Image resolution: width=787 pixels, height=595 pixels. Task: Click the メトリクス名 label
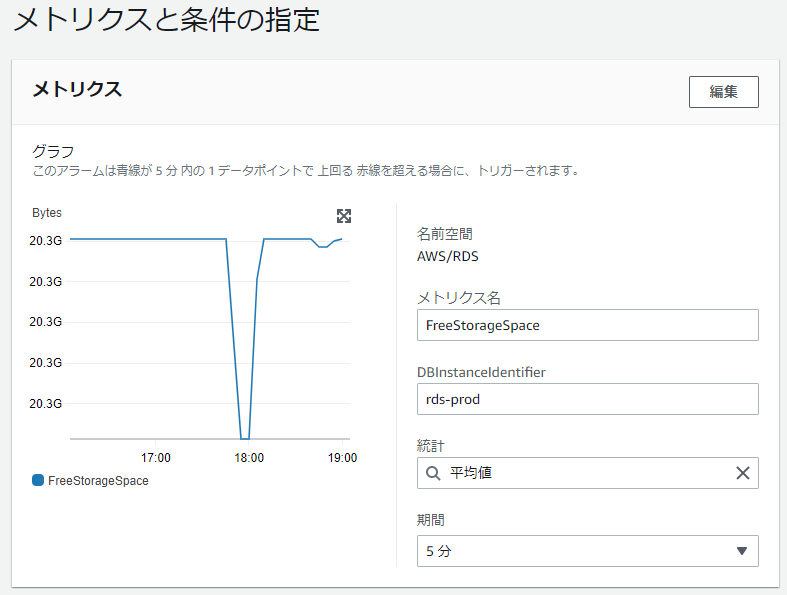[x=459, y=298]
